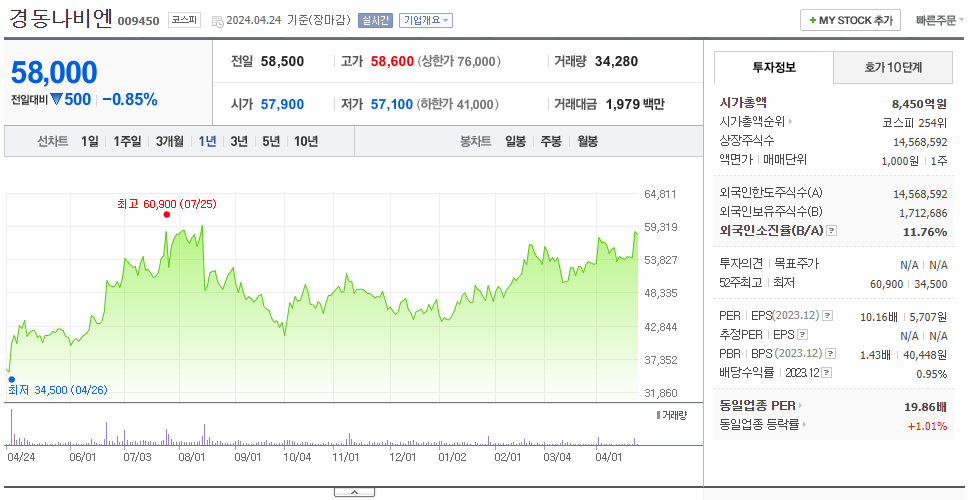
Task: Select the 1일 line chart period
Action: coord(90,141)
